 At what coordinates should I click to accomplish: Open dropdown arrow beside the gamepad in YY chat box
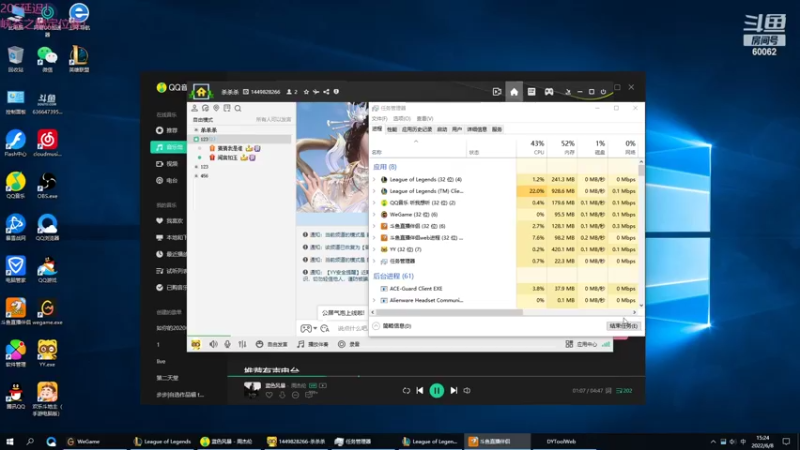[x=315, y=329]
